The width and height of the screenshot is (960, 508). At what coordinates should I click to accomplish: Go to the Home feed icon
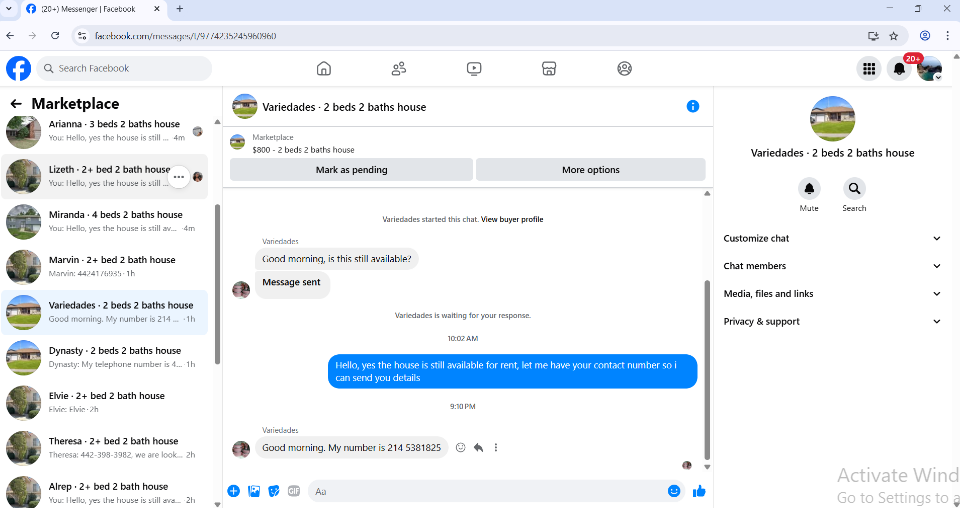tap(324, 69)
